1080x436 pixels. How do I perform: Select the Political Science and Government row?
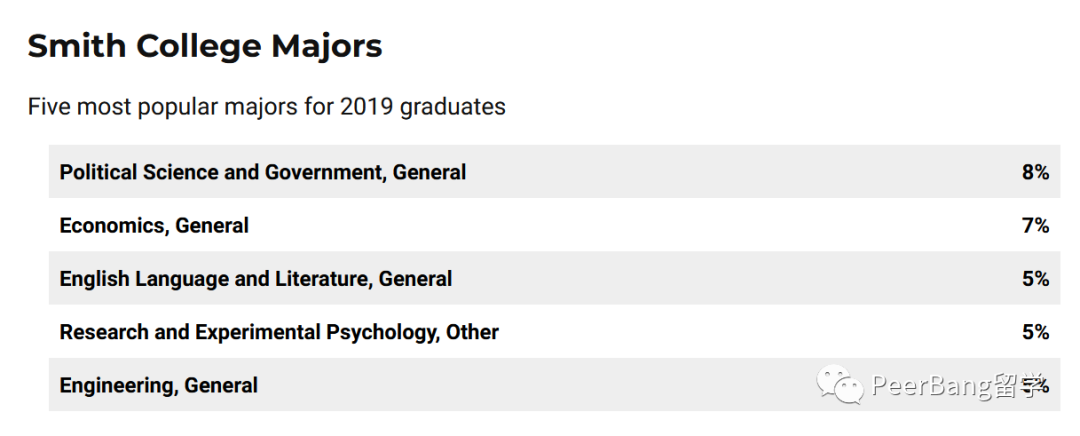(554, 172)
